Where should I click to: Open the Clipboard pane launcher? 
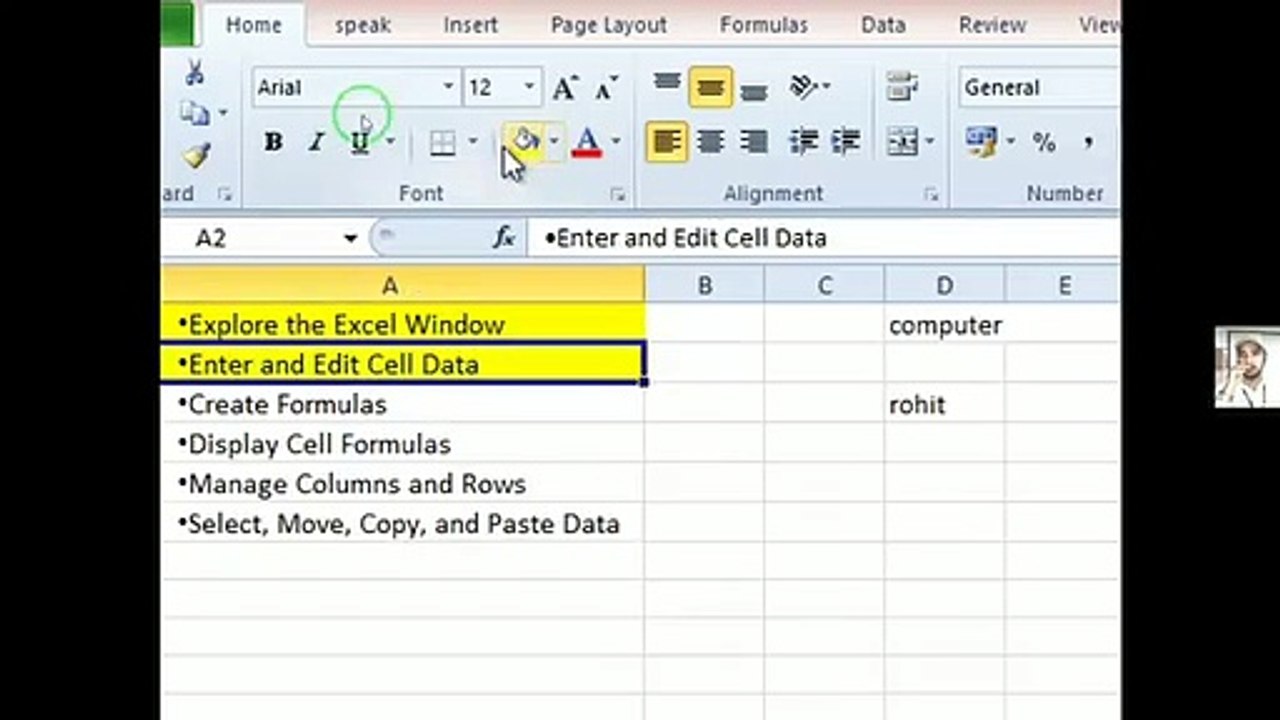(224, 194)
